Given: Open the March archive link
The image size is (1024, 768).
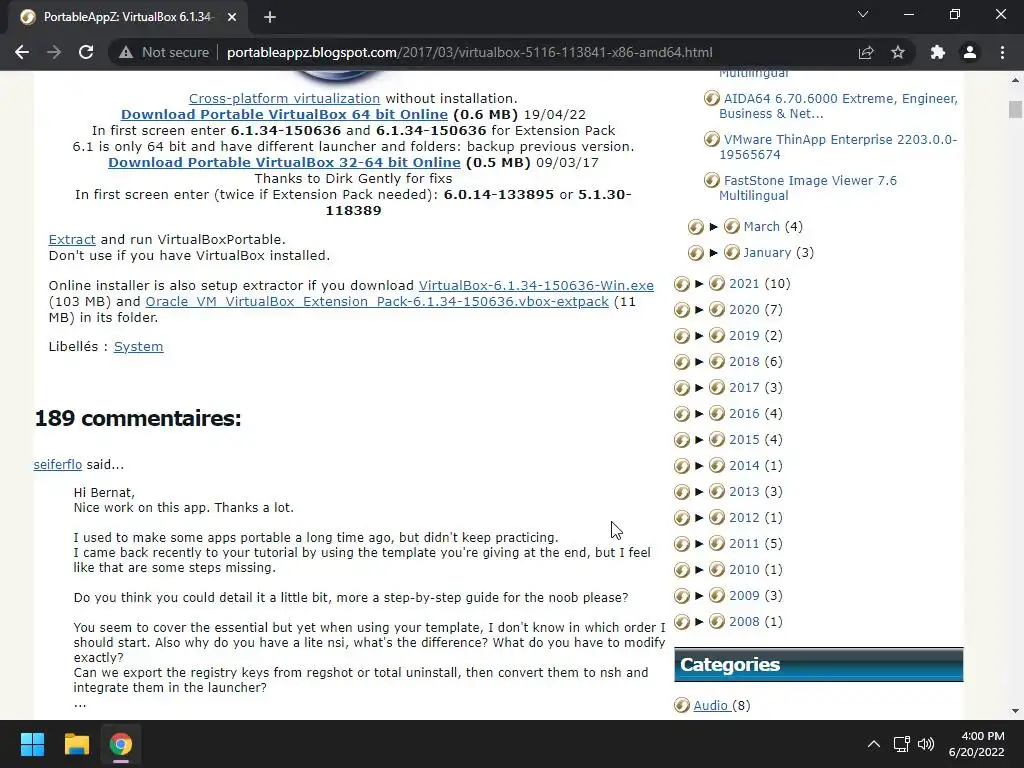Looking at the screenshot, I should pos(761,227).
